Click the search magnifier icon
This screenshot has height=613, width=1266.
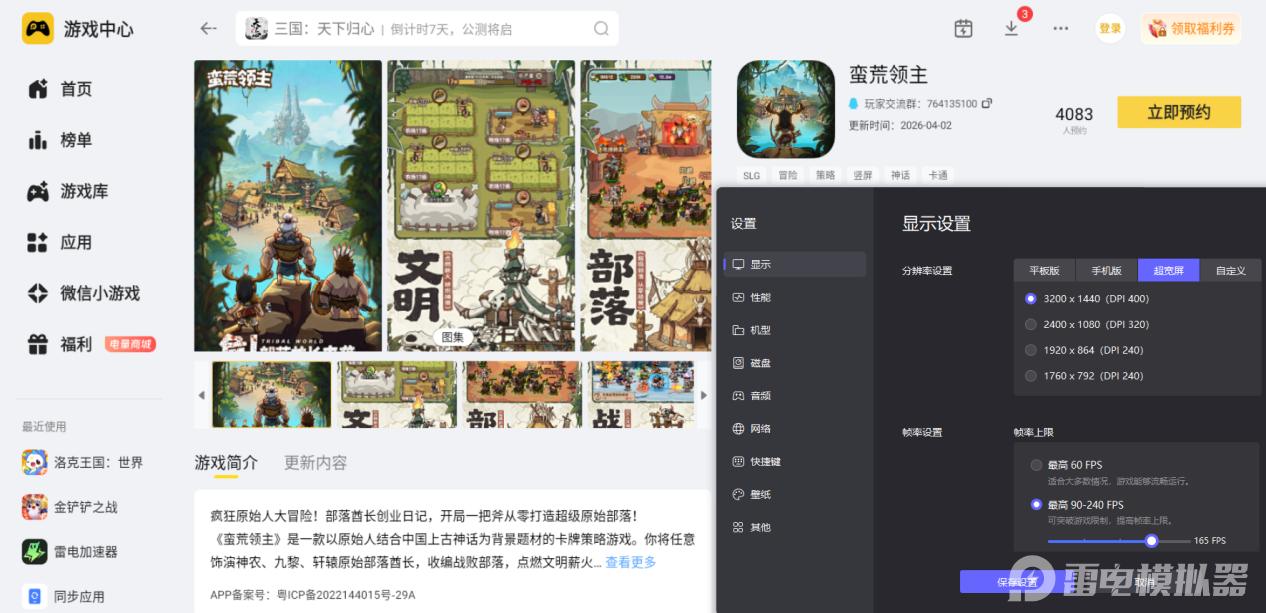click(601, 28)
